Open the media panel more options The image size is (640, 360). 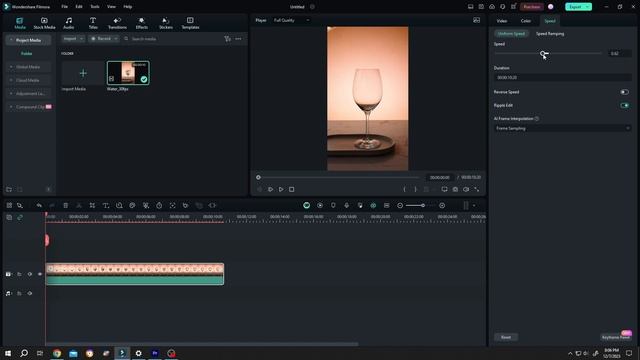click(x=238, y=39)
